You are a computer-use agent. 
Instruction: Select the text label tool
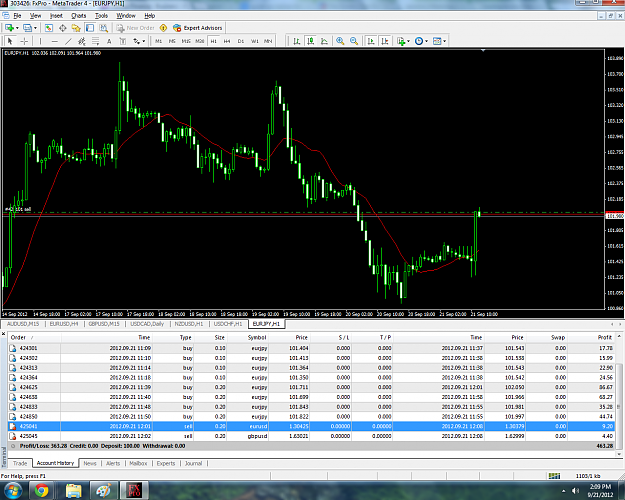pyautogui.click(x=123, y=41)
